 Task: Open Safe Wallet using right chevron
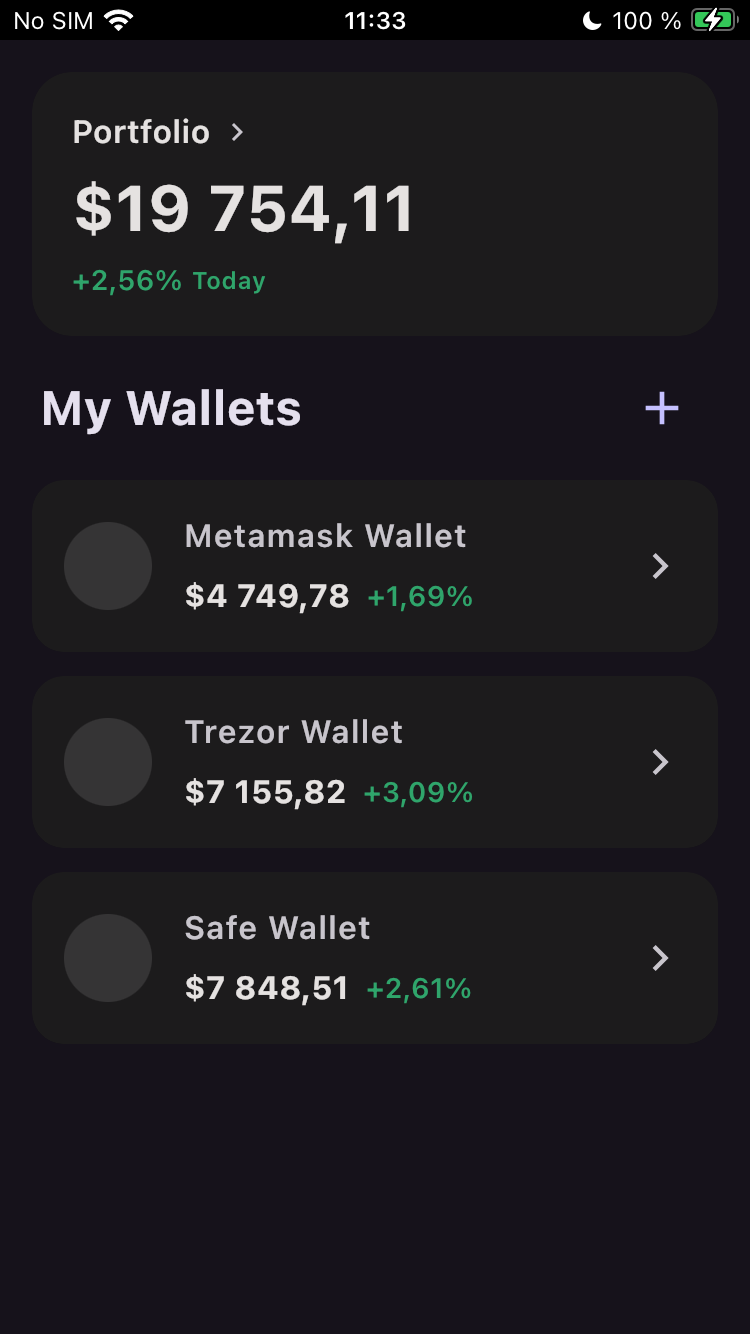[x=660, y=958]
